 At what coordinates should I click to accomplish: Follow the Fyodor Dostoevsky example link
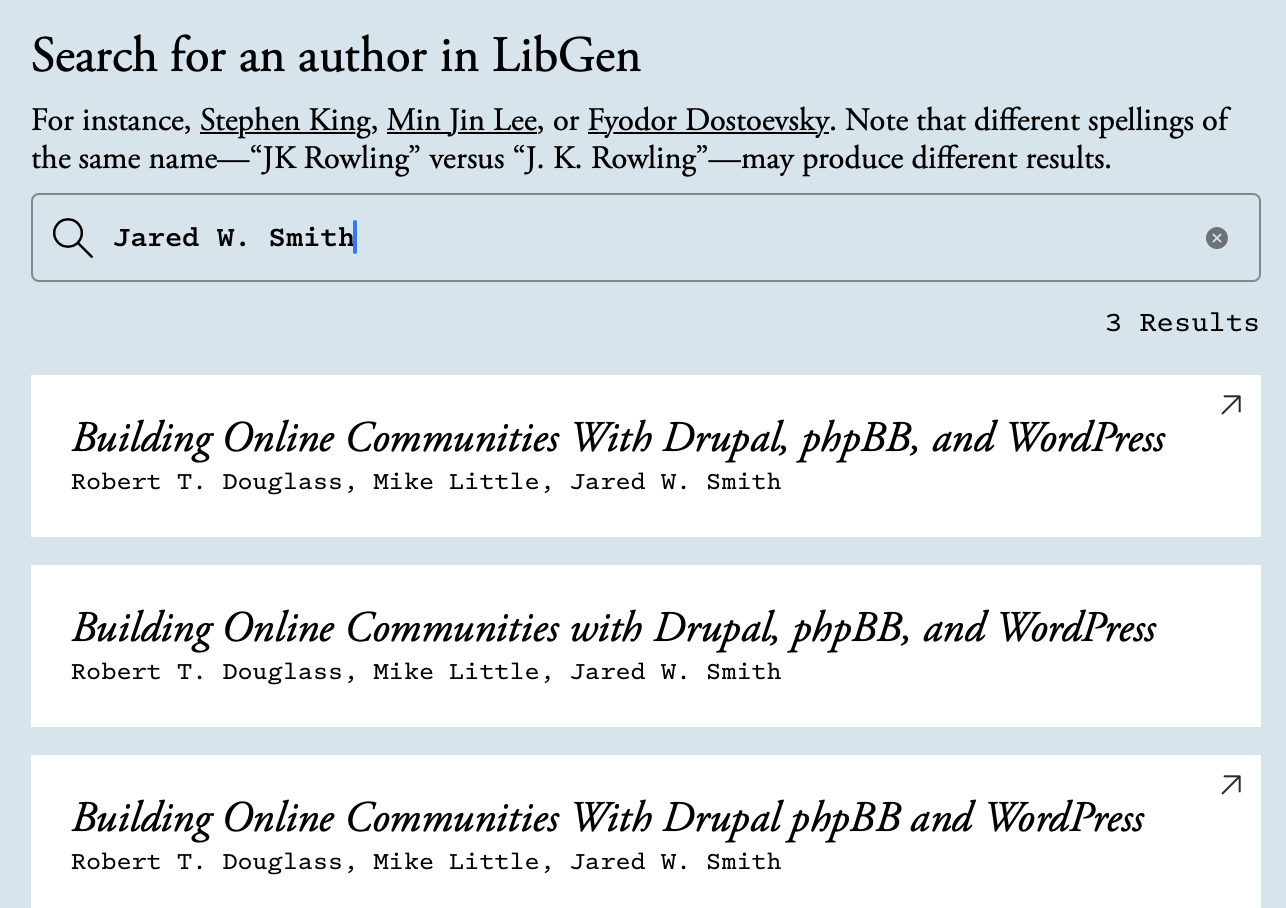coord(708,122)
